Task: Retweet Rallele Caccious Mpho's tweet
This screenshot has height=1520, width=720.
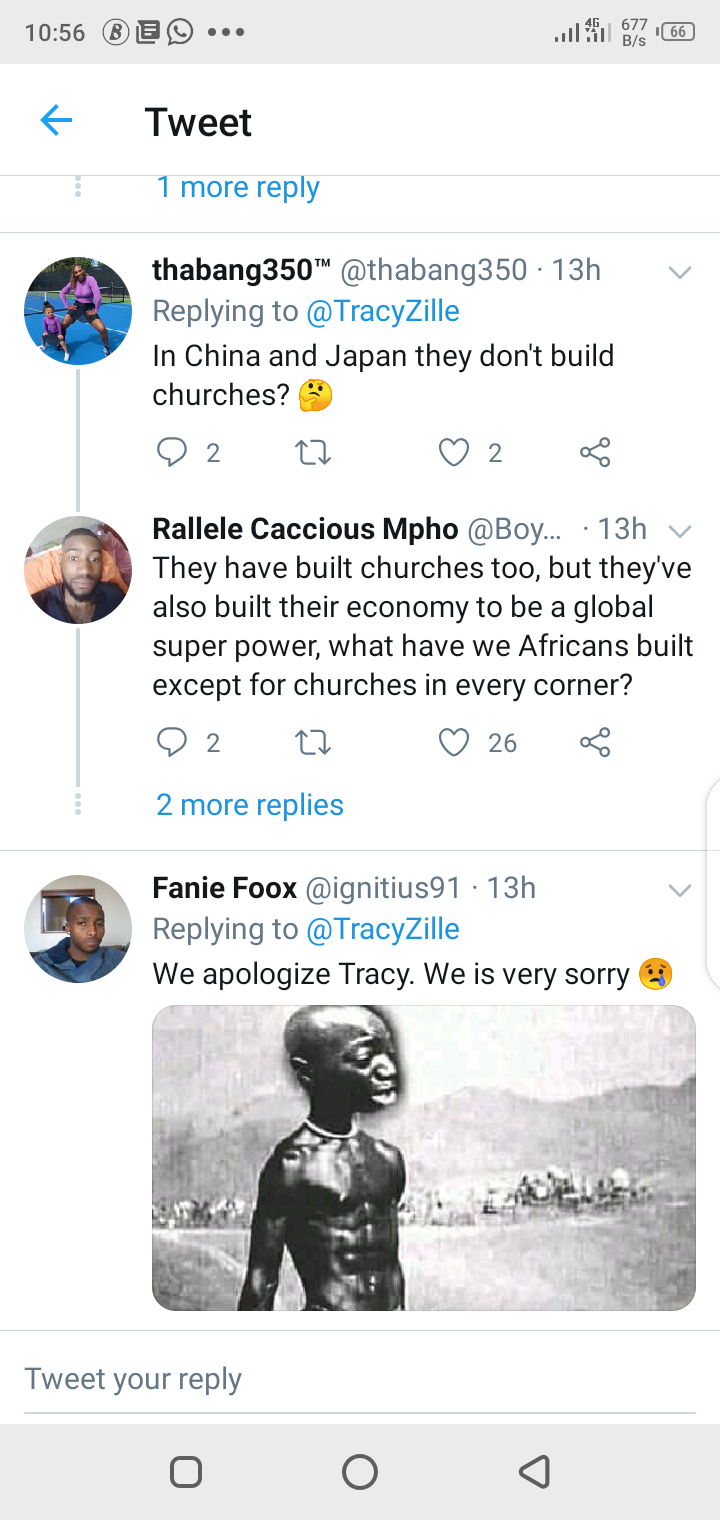Action: click(314, 742)
